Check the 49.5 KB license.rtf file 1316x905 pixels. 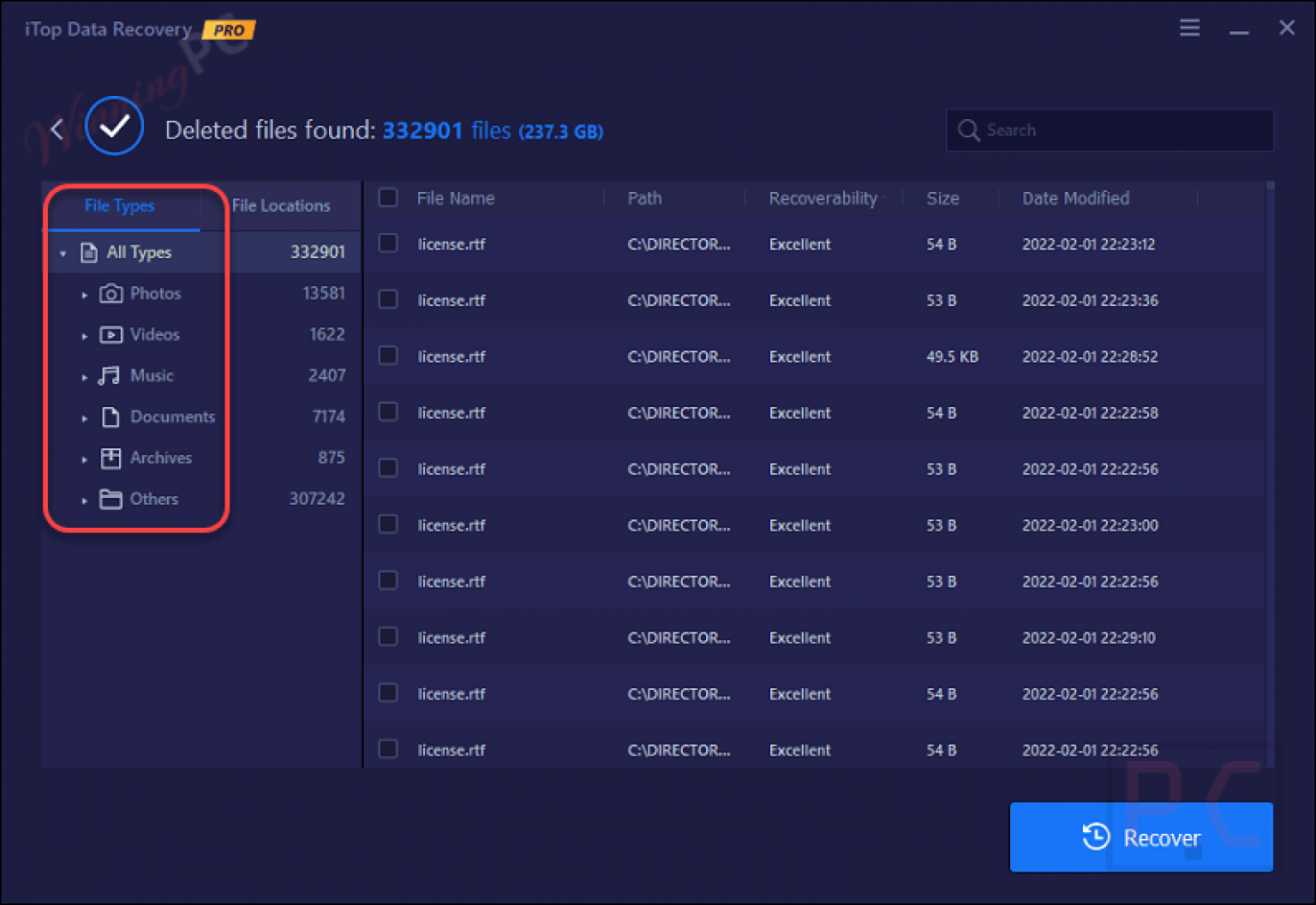tap(387, 356)
